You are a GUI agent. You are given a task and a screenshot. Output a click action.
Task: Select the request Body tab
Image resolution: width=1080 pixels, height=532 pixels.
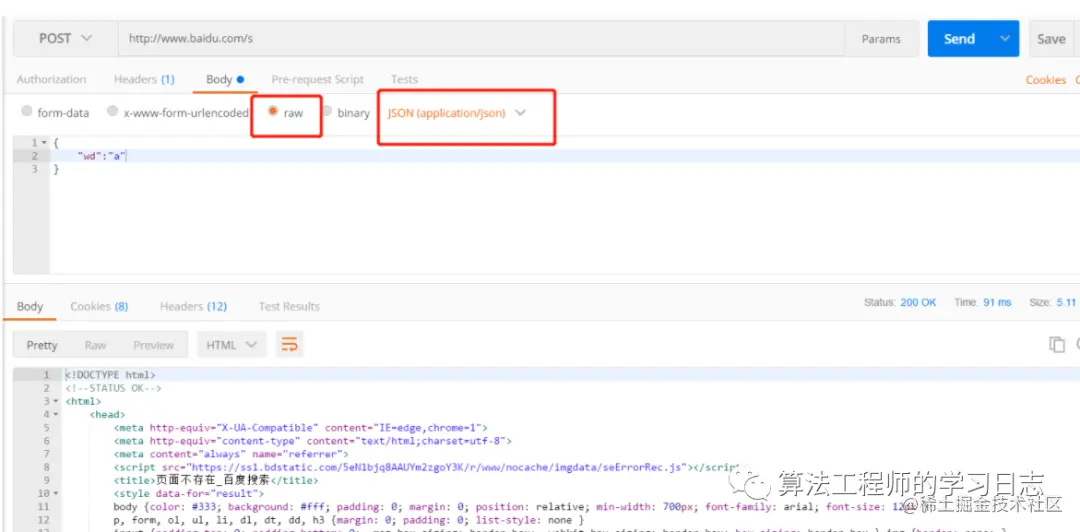tap(225, 79)
